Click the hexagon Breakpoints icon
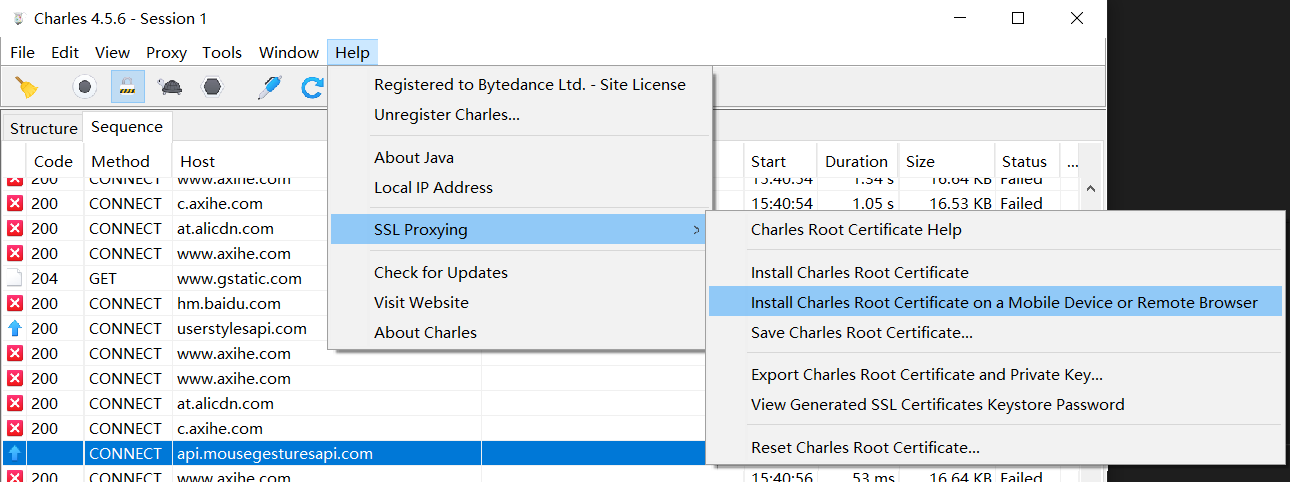The width and height of the screenshot is (1290, 482). point(212,87)
